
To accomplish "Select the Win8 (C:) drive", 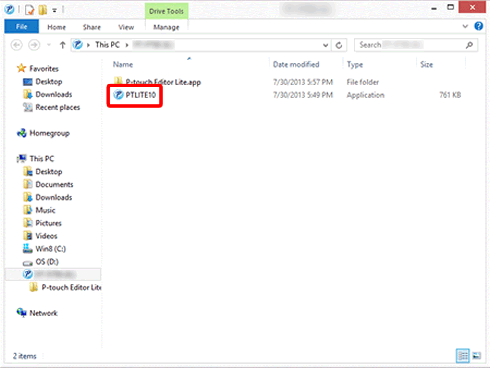I will pyautogui.click(x=44, y=249).
